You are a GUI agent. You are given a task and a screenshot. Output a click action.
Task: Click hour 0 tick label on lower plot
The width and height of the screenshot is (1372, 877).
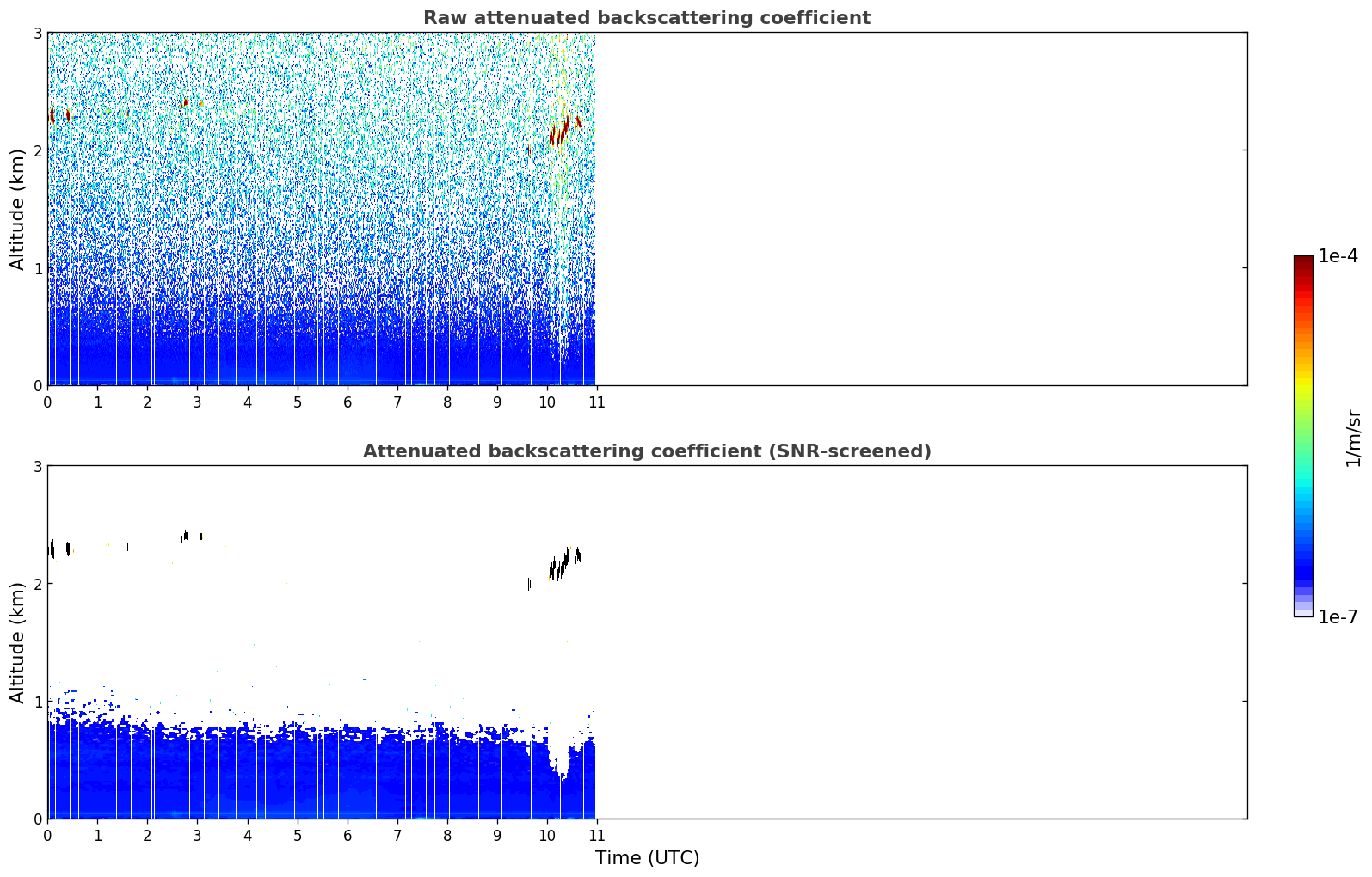(x=47, y=836)
